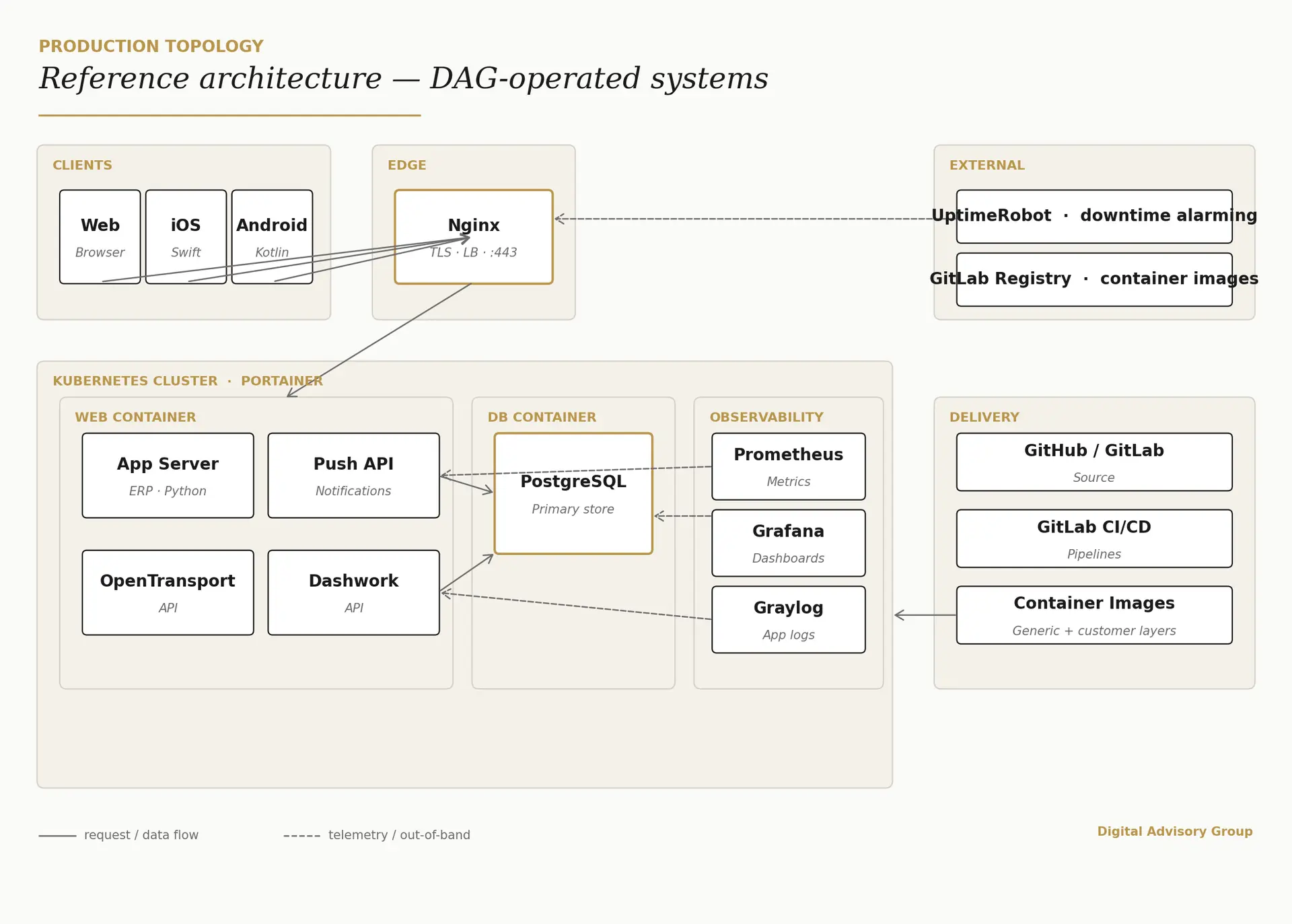
Task: Click the GitHub / GitLab Source node
Action: 1093,462
